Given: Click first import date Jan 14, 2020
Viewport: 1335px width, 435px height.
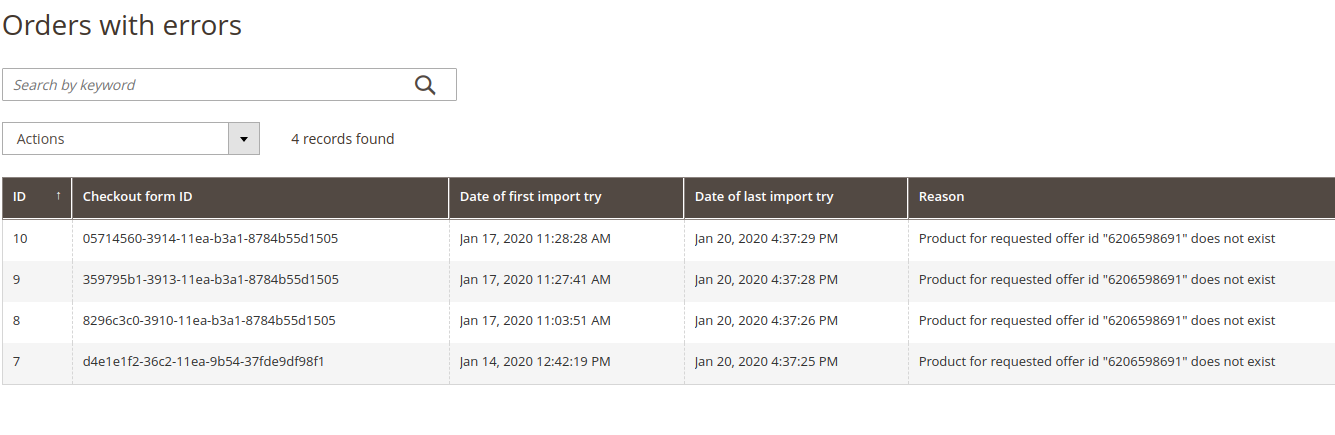Looking at the screenshot, I should tap(535, 362).
